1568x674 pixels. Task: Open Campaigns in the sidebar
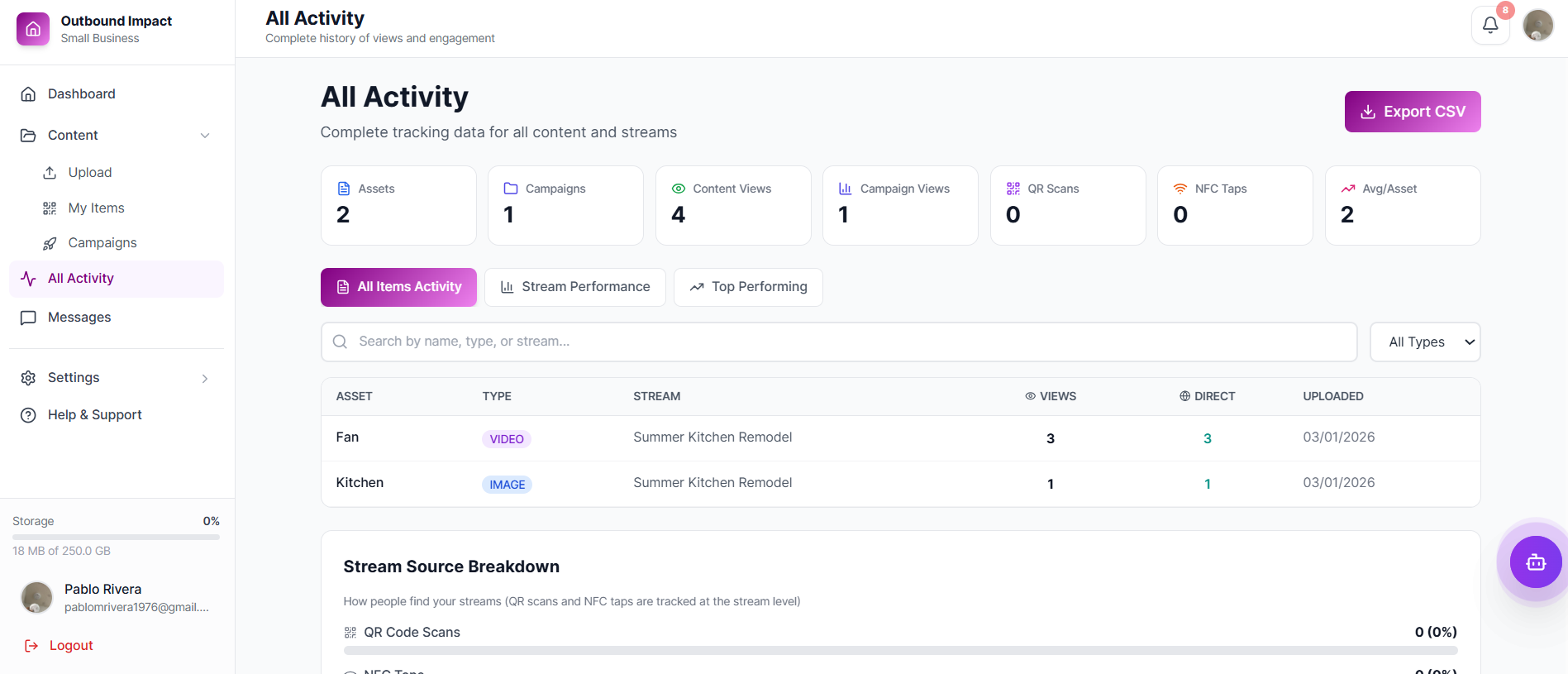102,243
